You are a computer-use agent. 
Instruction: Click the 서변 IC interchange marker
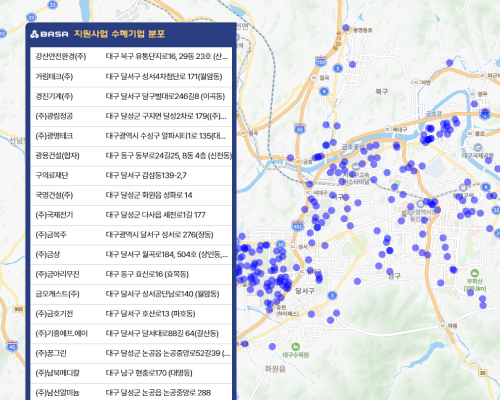[x=416, y=82]
